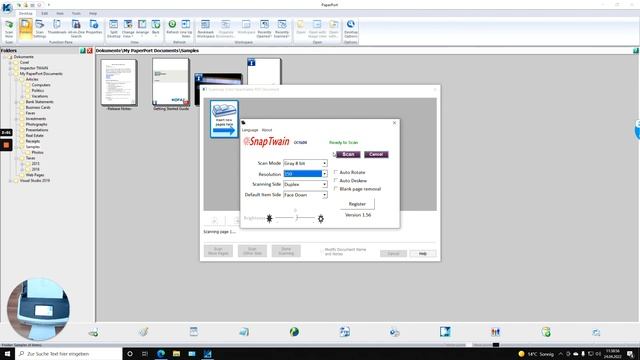Open the Change View ribbon menu

pos(128,28)
